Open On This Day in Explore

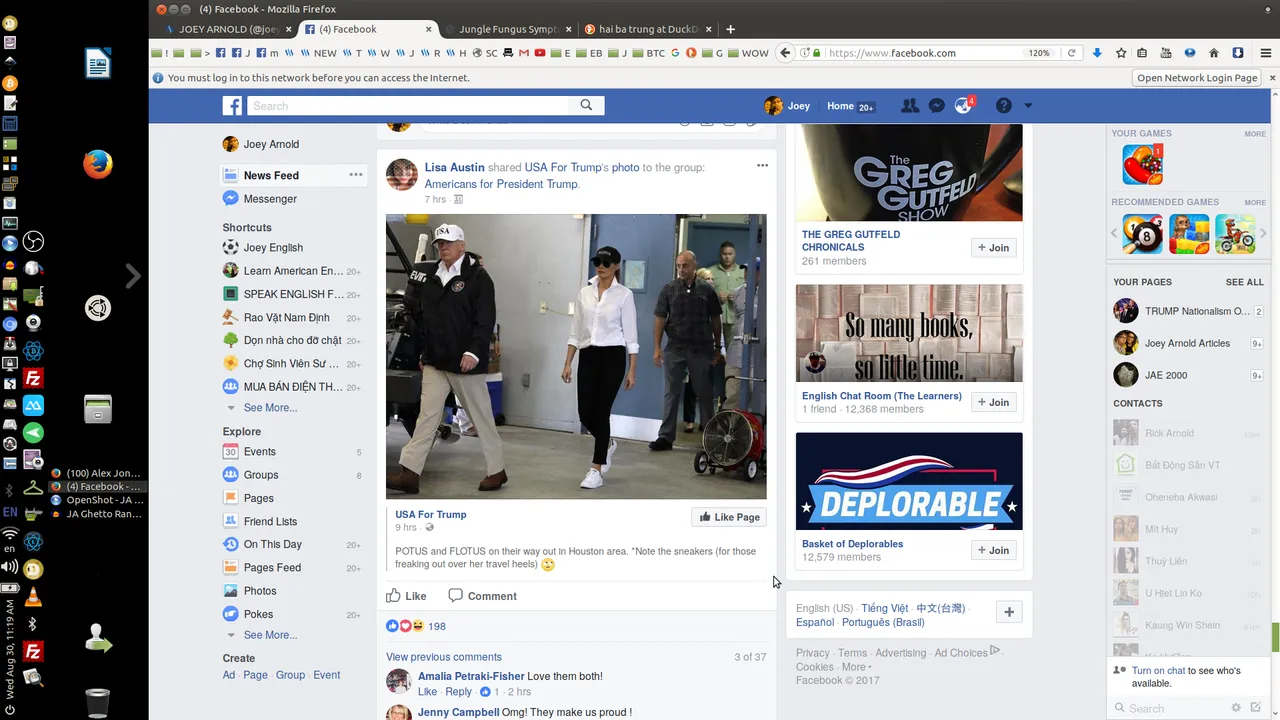[272, 544]
